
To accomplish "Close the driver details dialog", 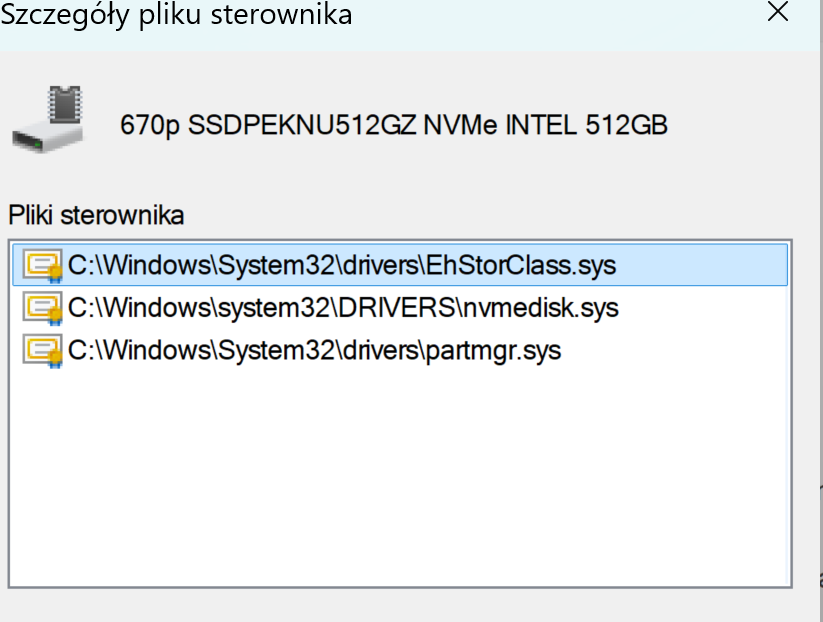I will [x=778, y=13].
